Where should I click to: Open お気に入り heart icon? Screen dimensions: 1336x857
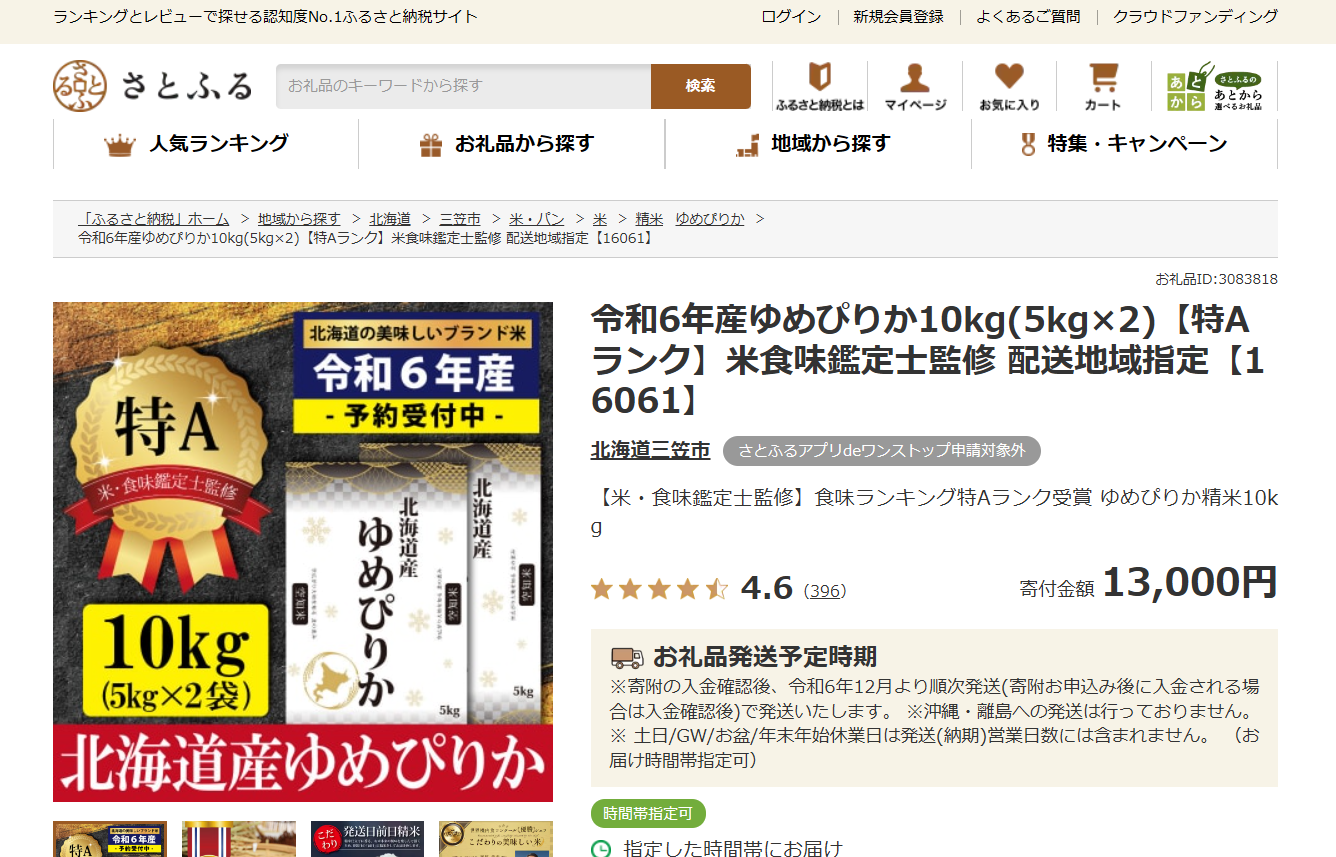coord(1010,86)
